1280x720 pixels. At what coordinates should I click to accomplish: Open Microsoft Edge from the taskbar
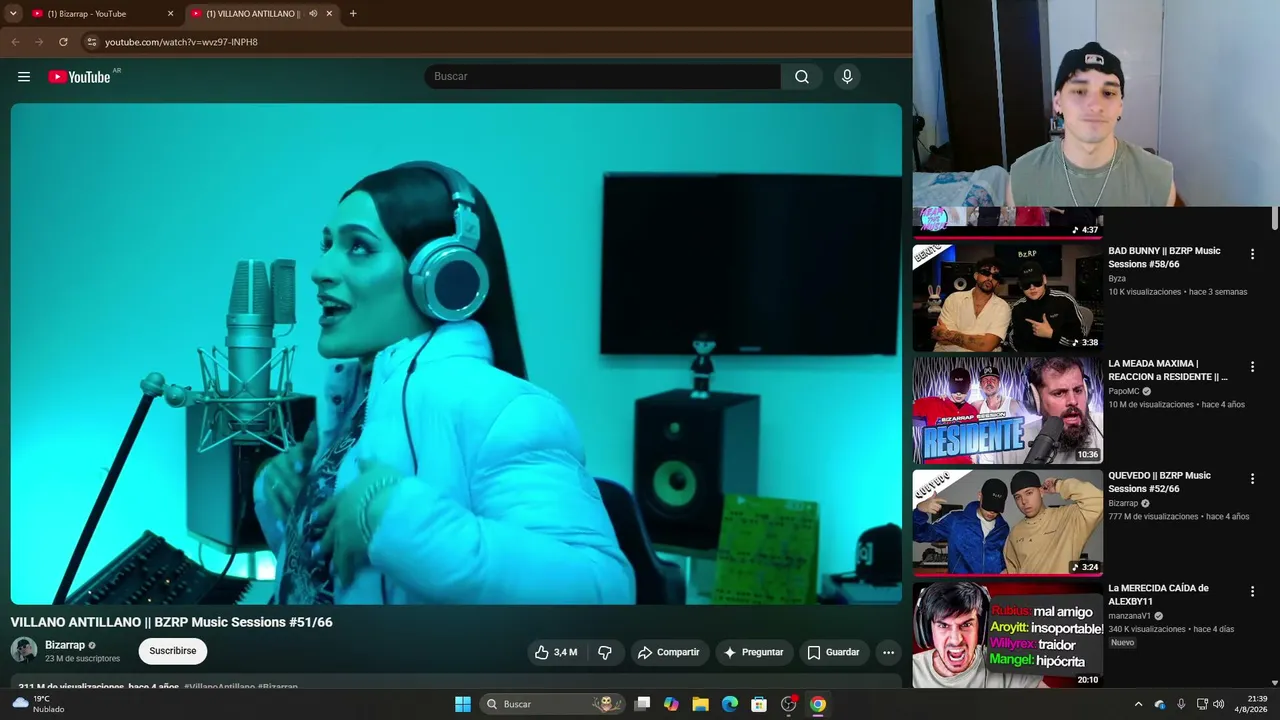(730, 704)
